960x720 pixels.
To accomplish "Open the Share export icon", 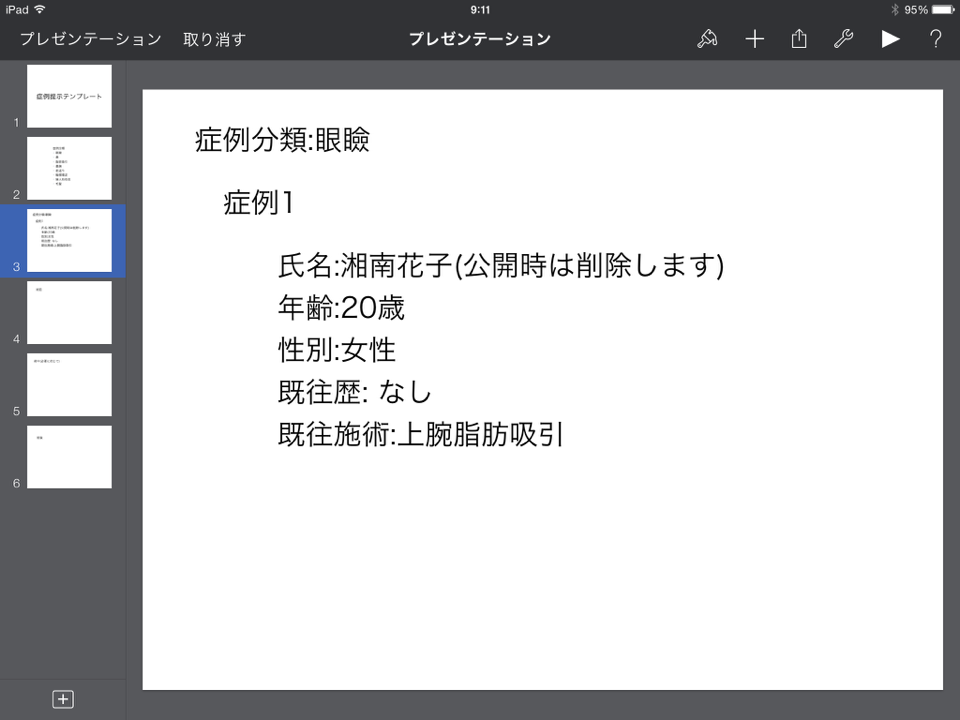I will (799, 39).
